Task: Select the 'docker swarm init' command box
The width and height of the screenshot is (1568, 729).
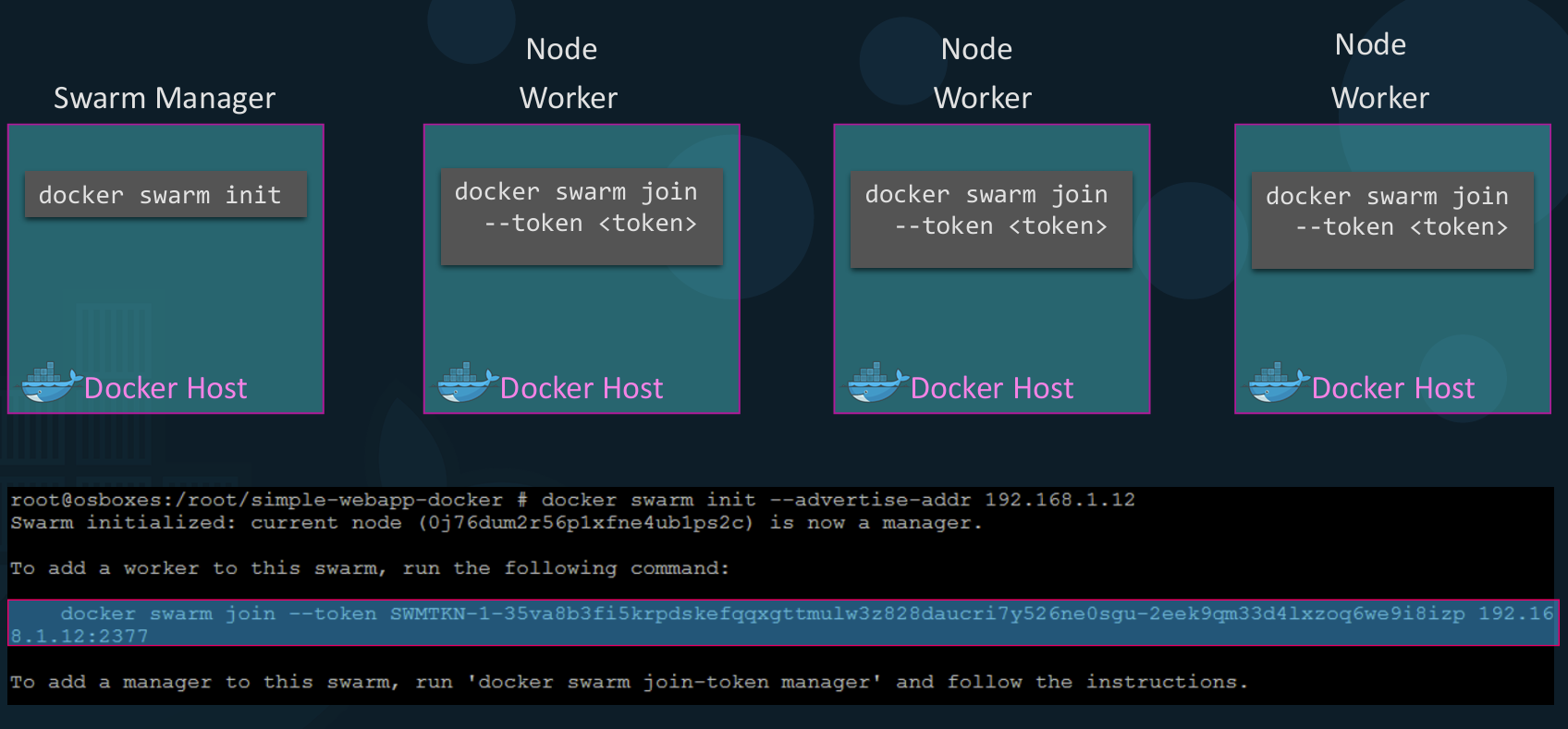Action: pos(165,195)
